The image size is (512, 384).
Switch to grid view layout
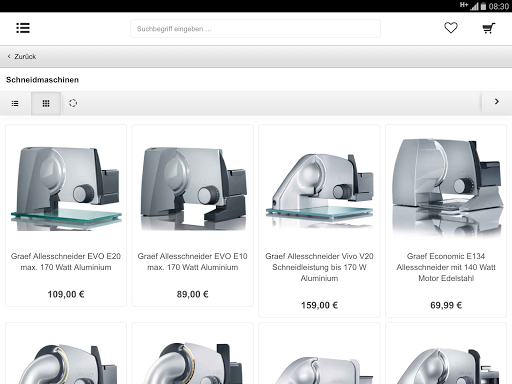click(46, 103)
